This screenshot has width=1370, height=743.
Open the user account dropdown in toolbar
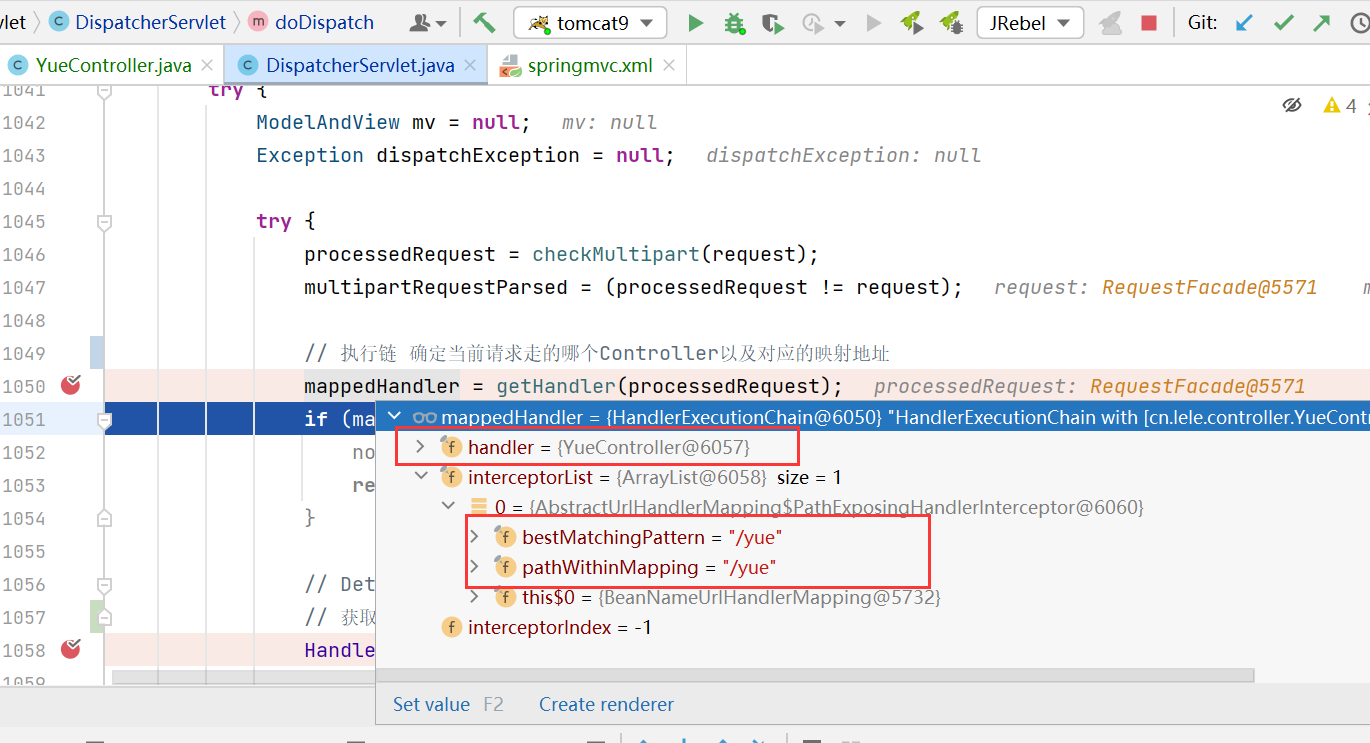[429, 22]
